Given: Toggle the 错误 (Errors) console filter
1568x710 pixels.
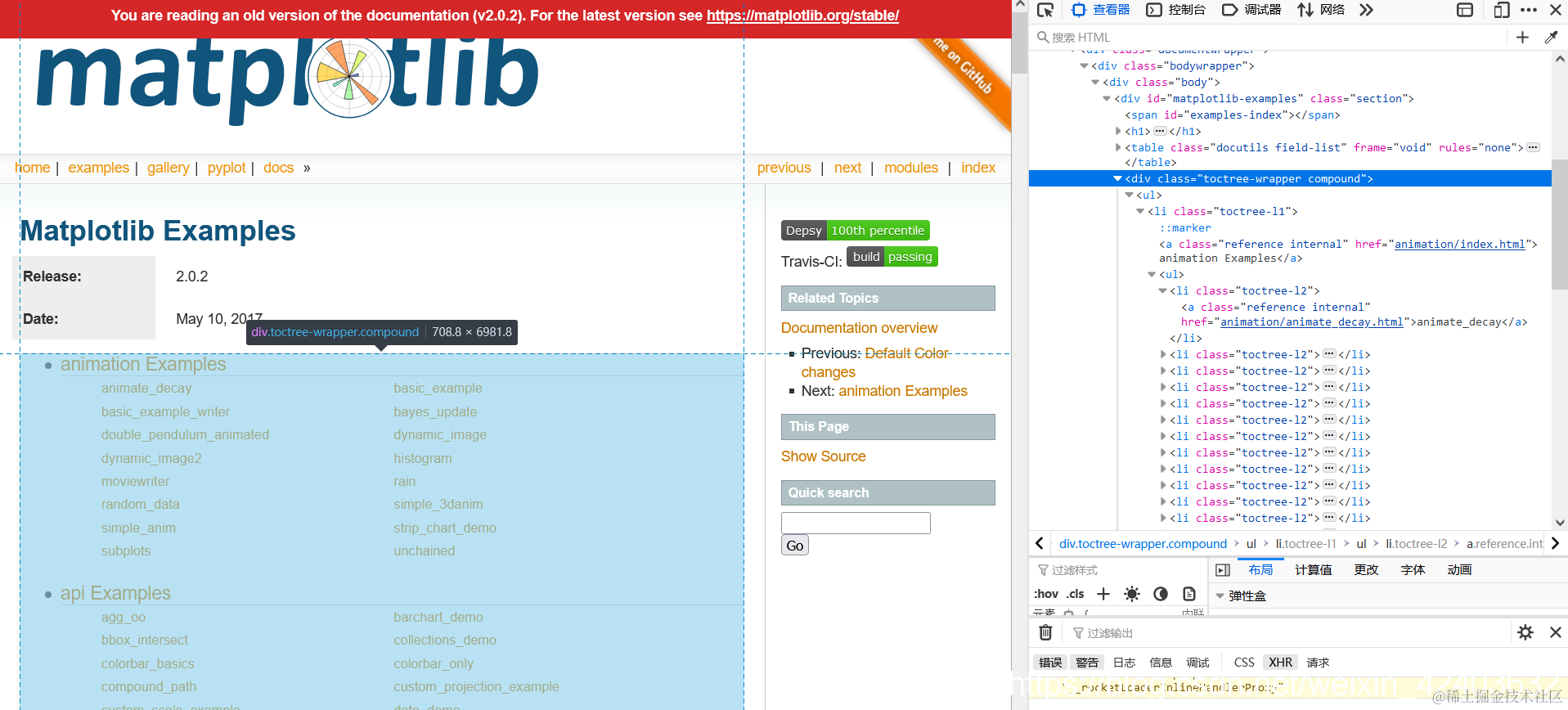Looking at the screenshot, I should point(1050,663).
